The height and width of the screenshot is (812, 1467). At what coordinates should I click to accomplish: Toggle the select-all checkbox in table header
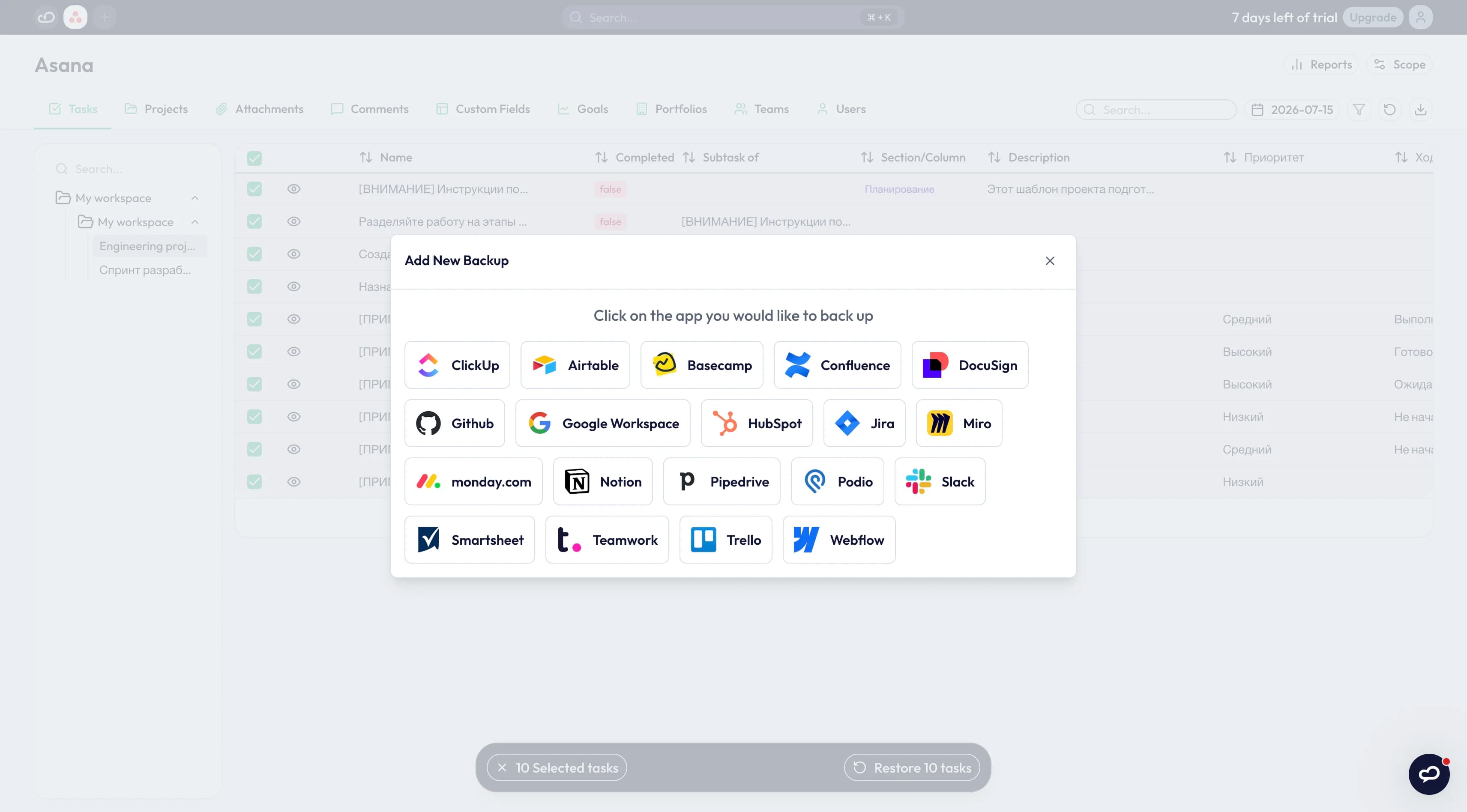click(x=254, y=158)
